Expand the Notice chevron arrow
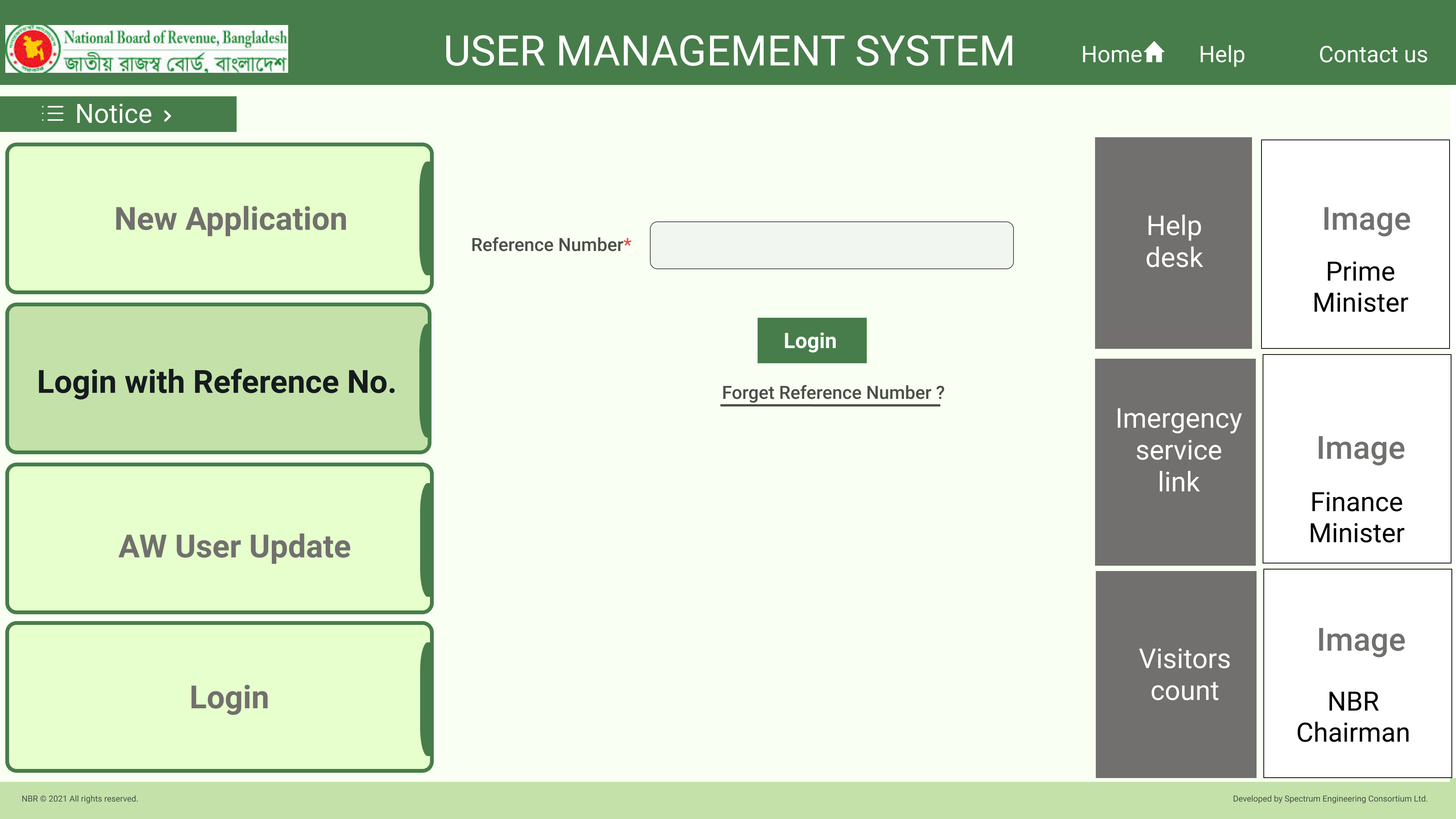Viewport: 1456px width, 819px height. [x=167, y=116]
